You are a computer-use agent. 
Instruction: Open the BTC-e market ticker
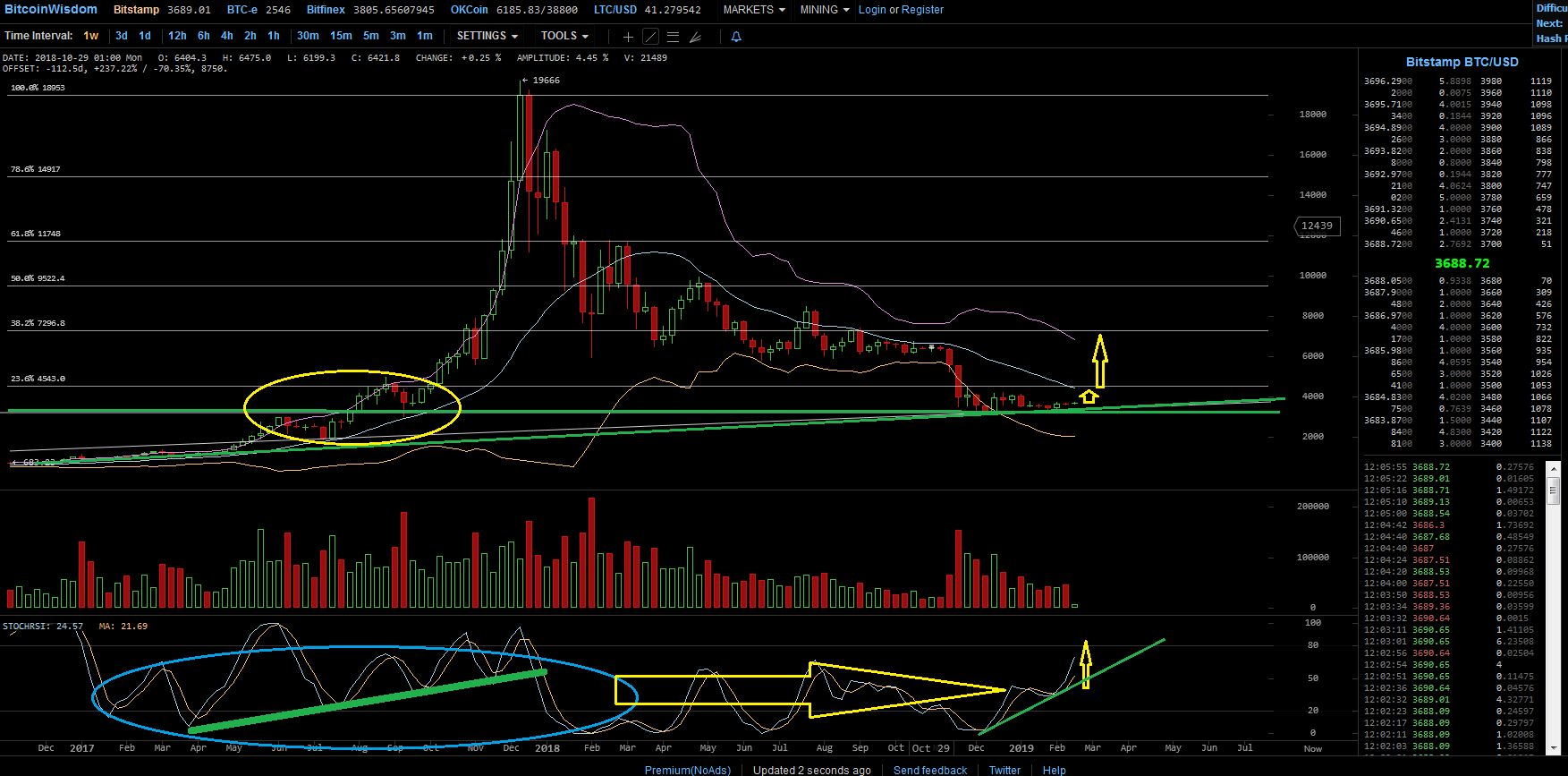(259, 10)
